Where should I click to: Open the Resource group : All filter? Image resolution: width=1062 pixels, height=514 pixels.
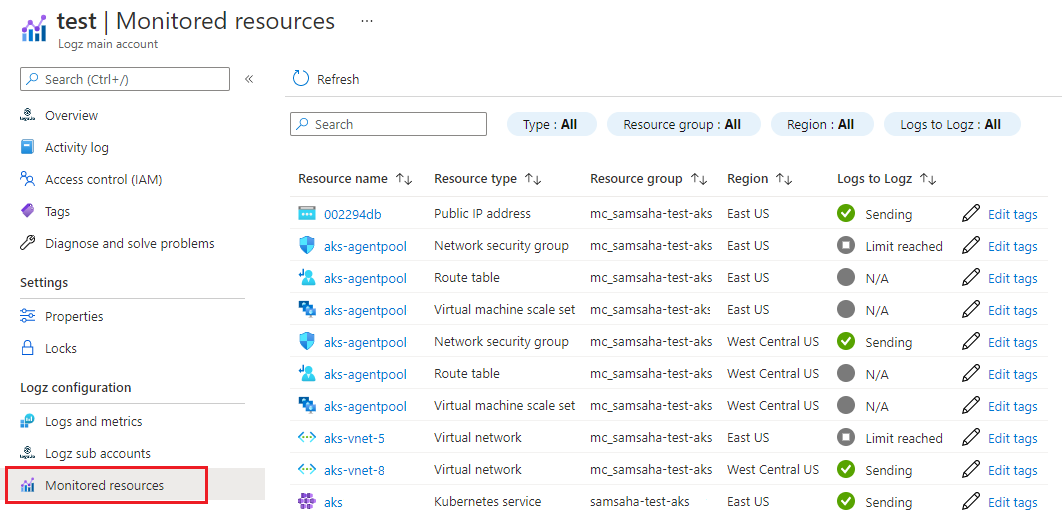tap(683, 125)
